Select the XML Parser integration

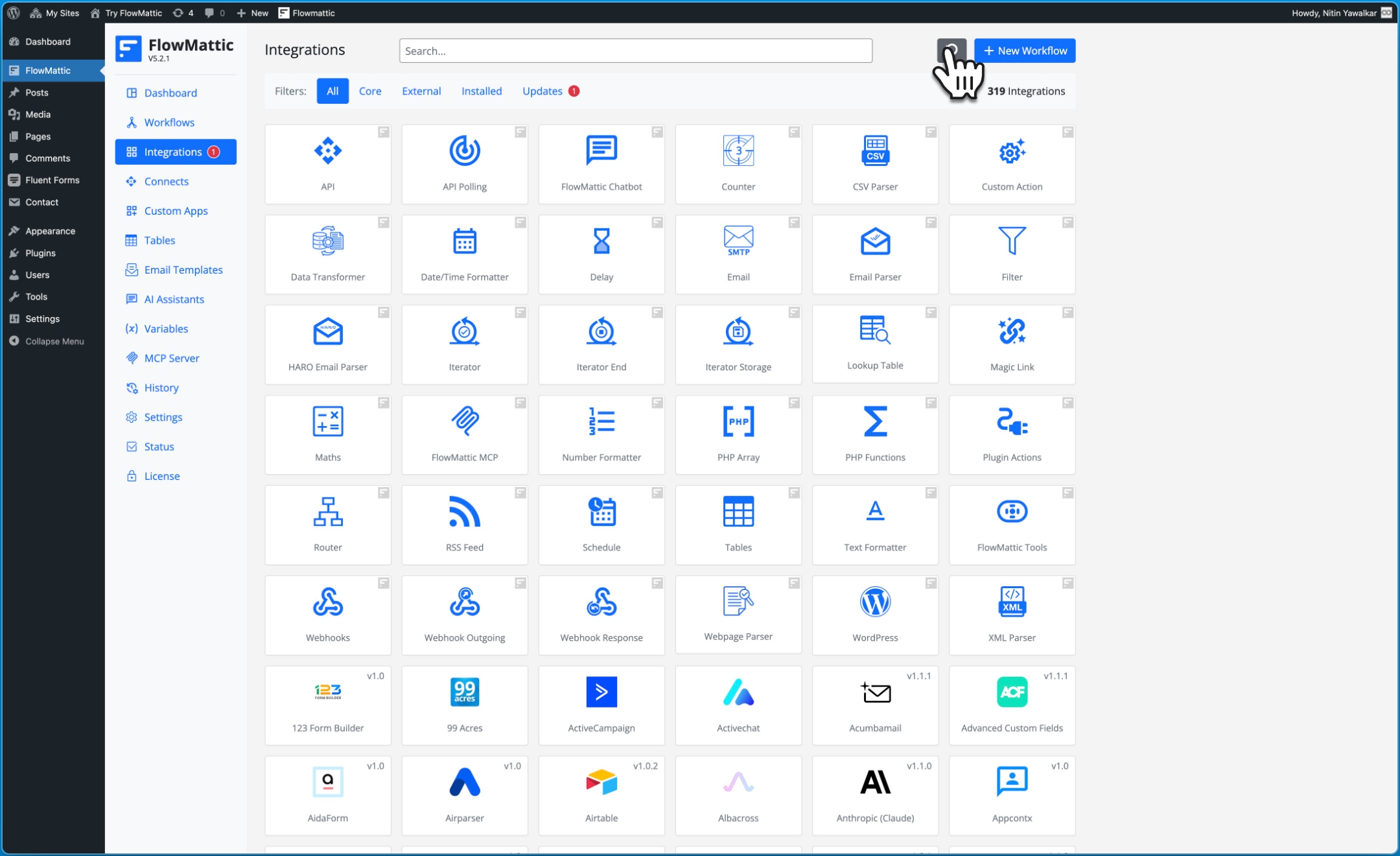(1012, 615)
